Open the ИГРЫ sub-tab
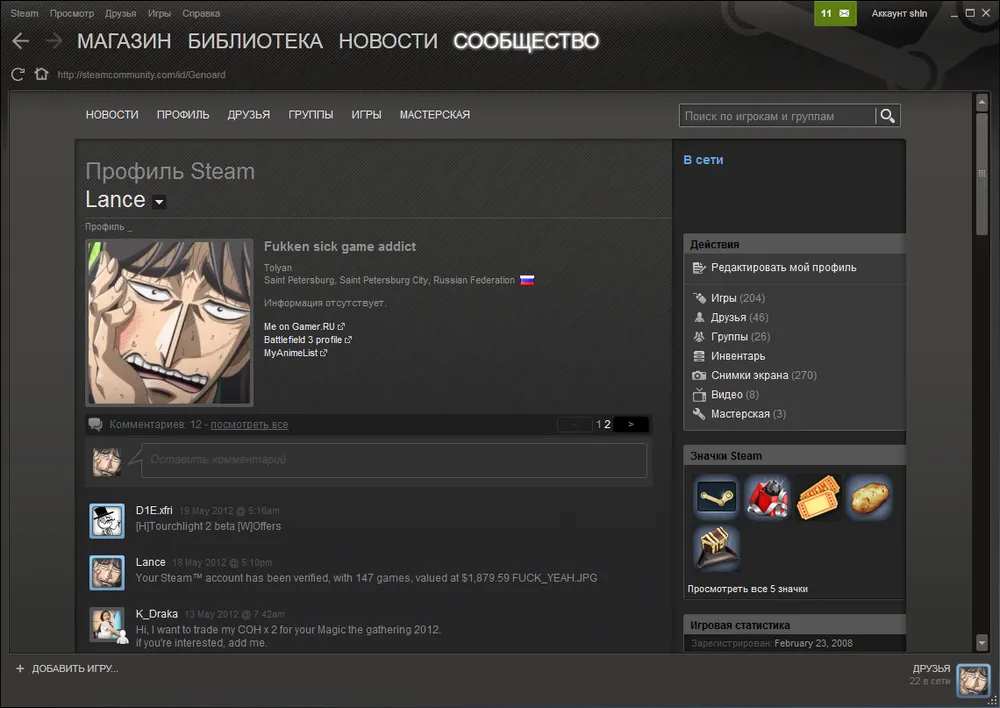Screen dimensions: 1000x708 (x=366, y=115)
